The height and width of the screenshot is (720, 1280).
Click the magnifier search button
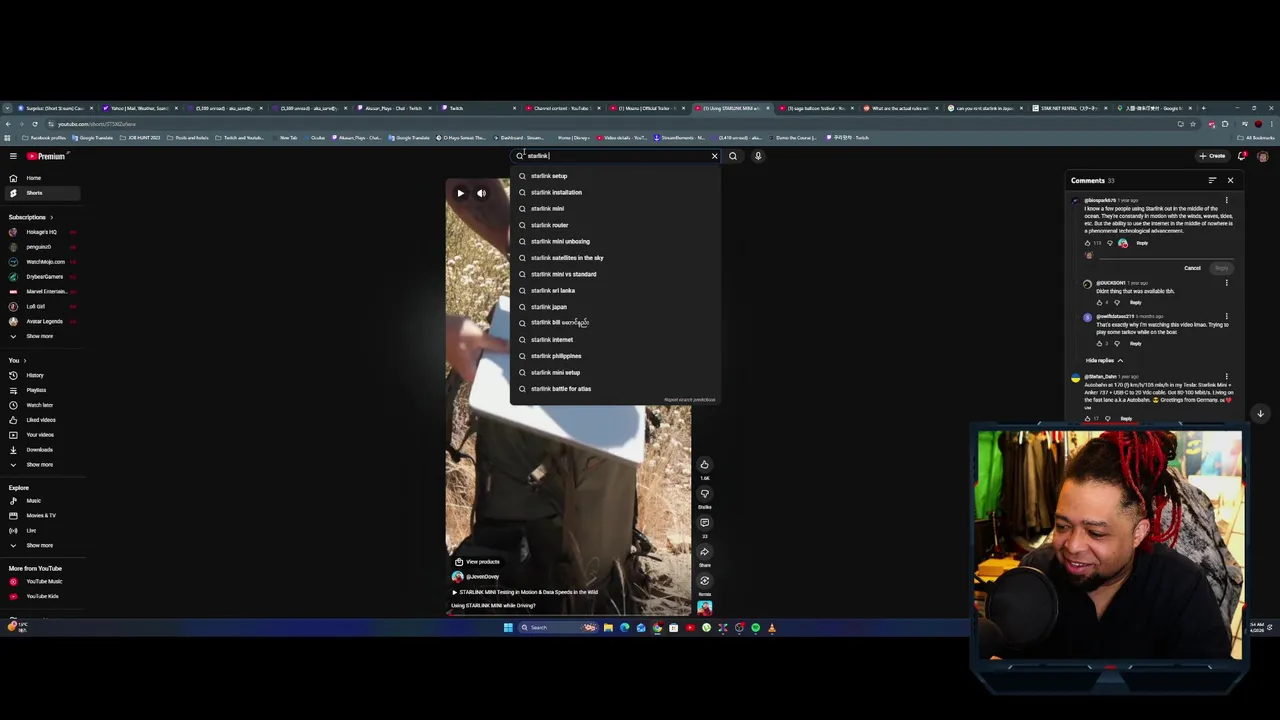pyautogui.click(x=733, y=156)
